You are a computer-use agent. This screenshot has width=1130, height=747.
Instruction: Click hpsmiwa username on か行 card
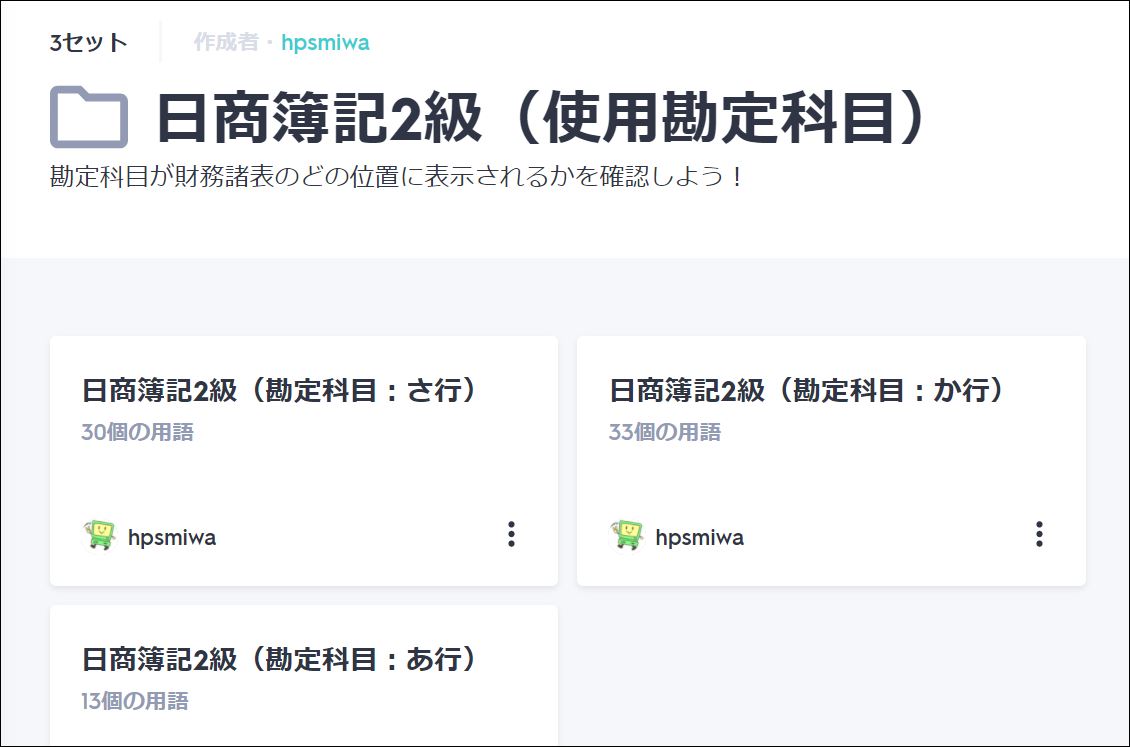(699, 537)
